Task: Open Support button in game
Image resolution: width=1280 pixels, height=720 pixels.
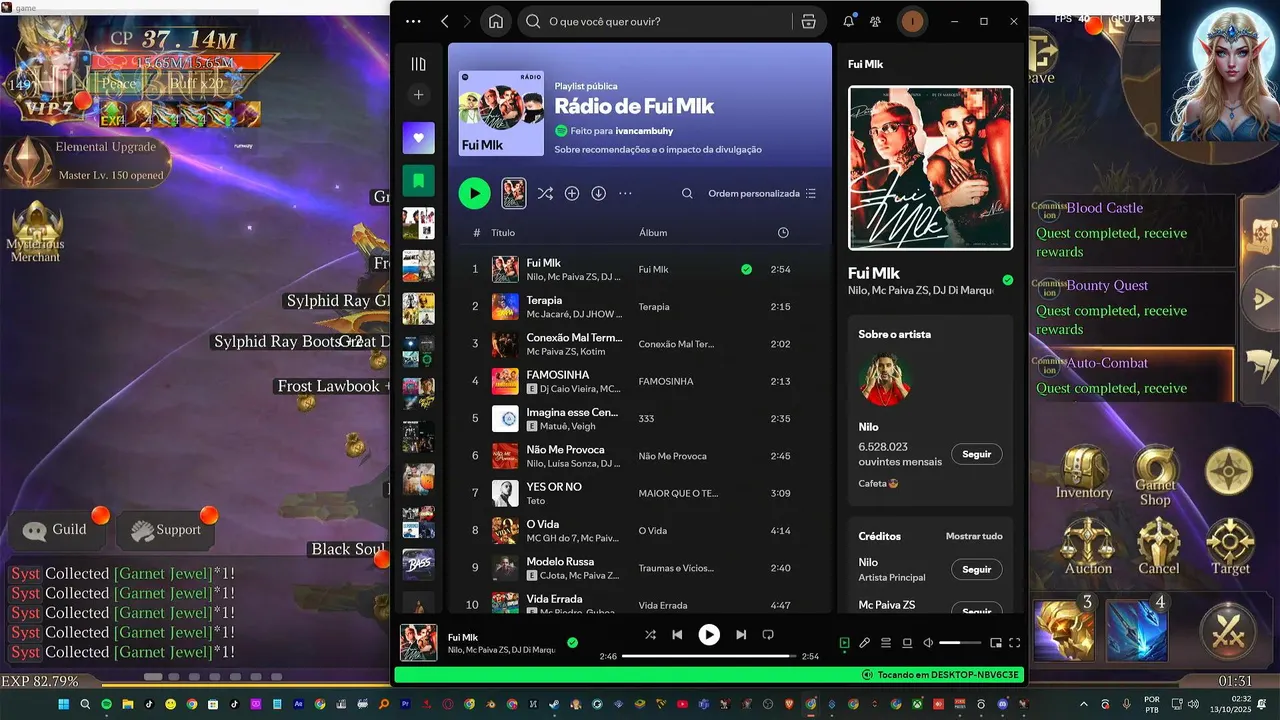Action: (x=166, y=530)
